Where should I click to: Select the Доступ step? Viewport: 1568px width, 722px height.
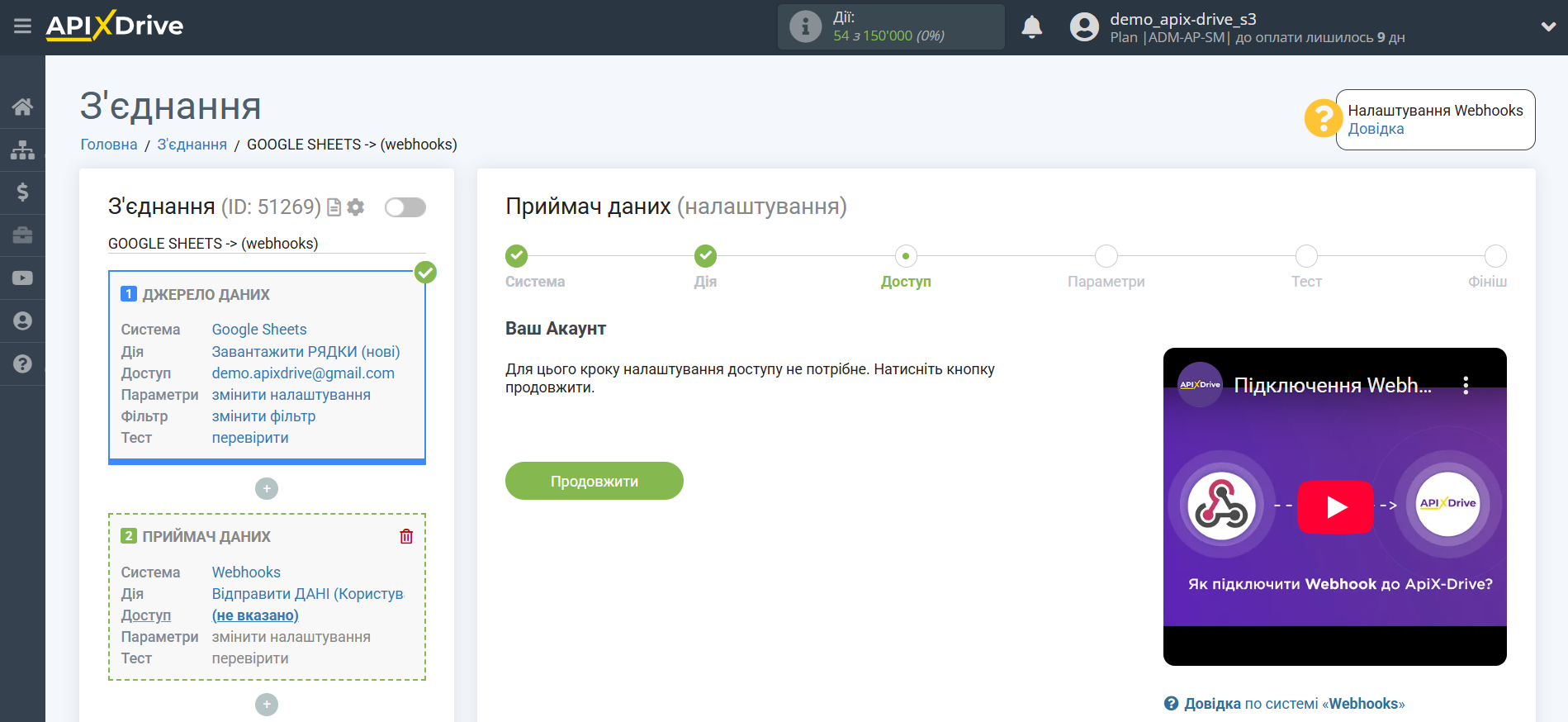coord(906,256)
